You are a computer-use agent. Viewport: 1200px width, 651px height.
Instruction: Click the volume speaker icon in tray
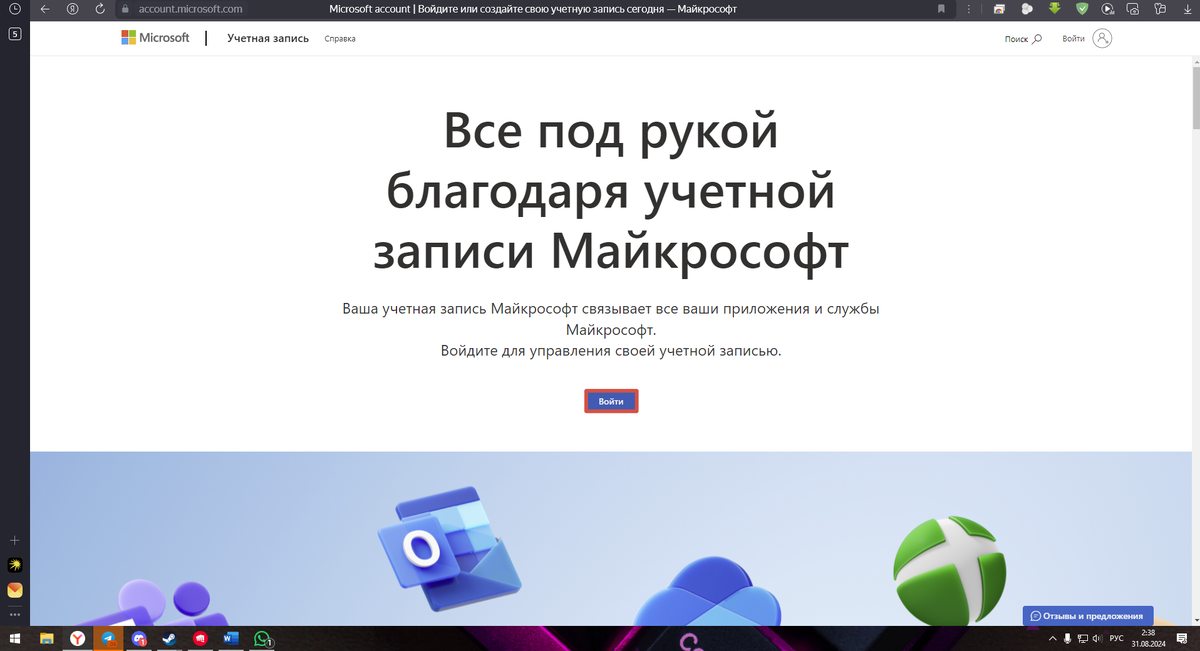1097,638
